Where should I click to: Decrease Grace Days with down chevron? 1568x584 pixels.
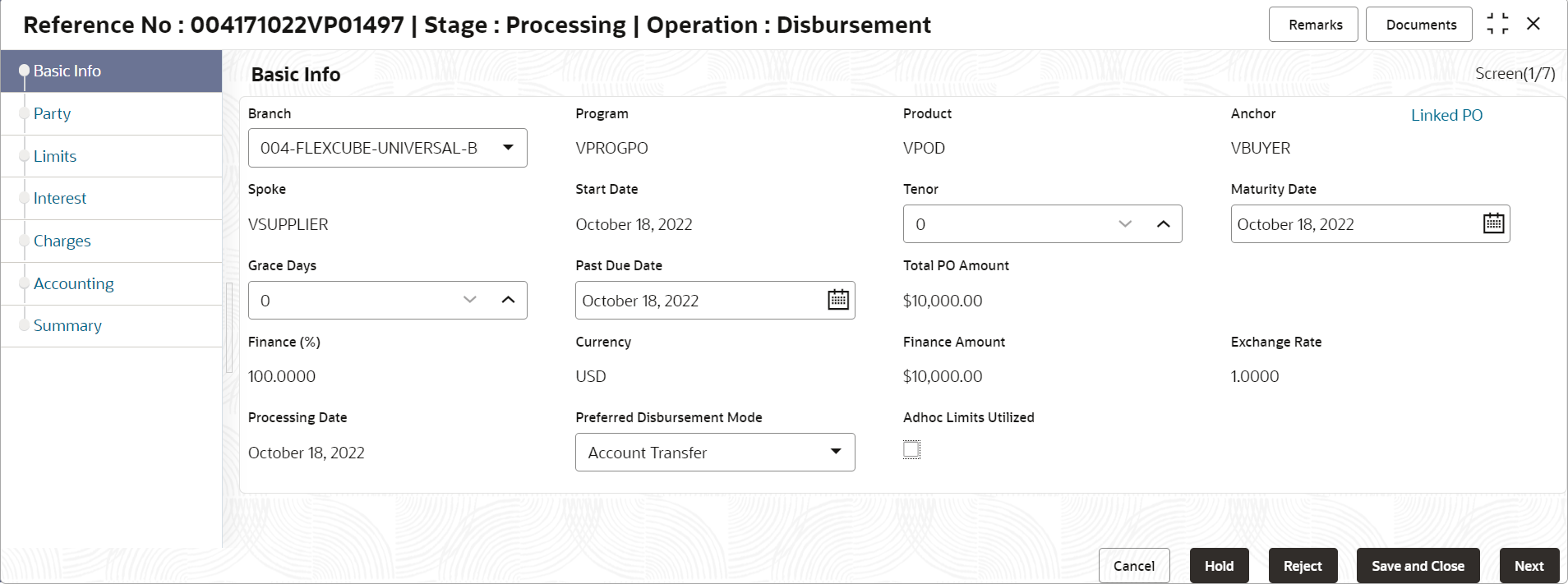click(x=470, y=301)
